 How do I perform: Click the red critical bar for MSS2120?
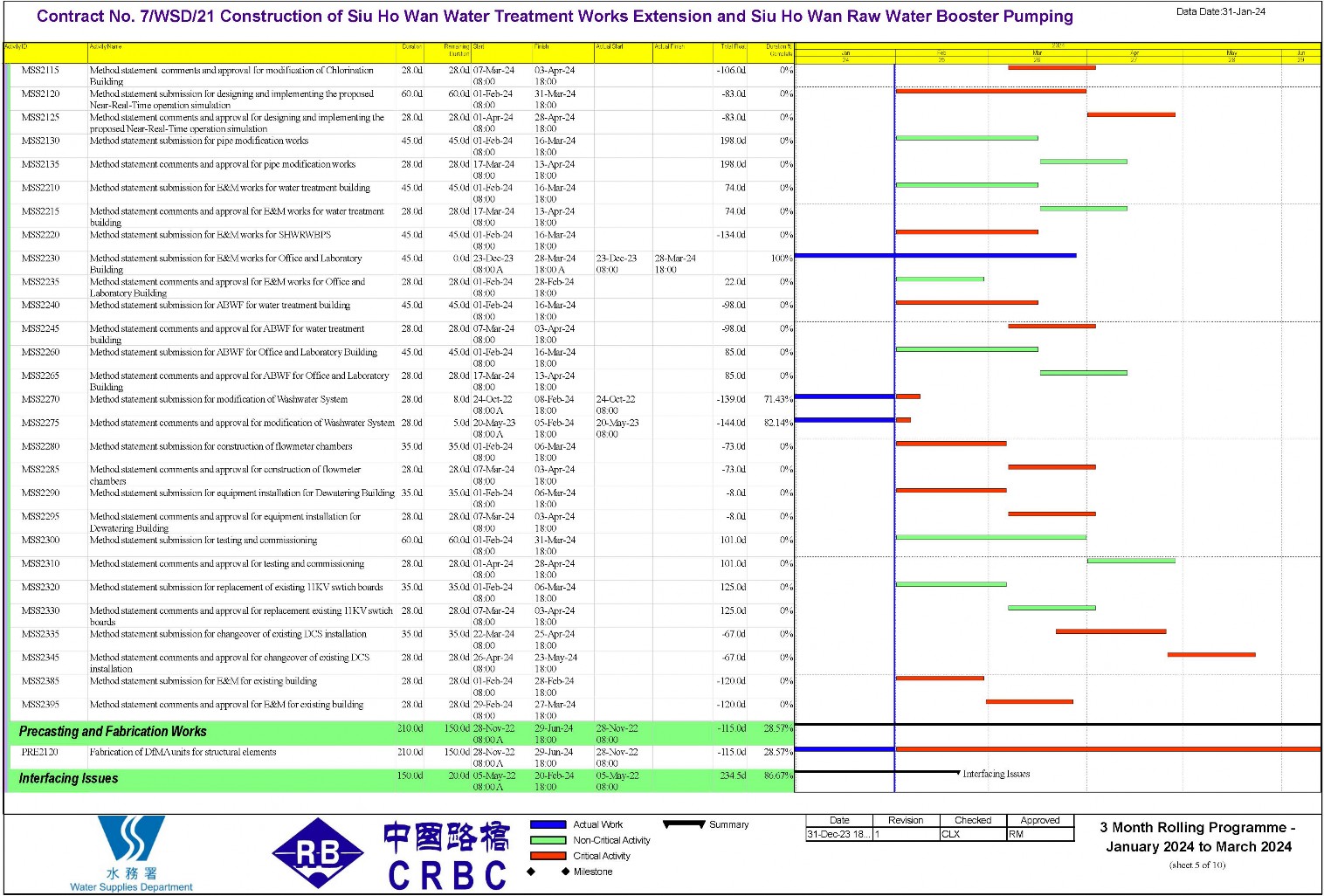coord(991,91)
